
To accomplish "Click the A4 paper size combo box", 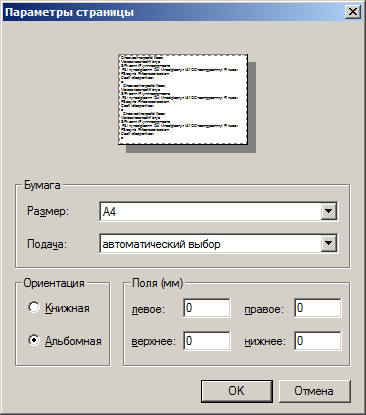I will point(219,211).
